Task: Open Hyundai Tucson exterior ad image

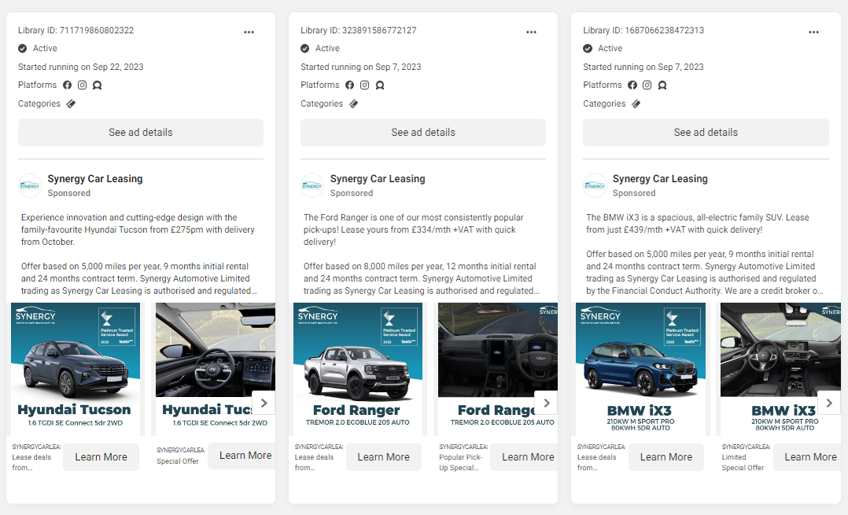Action: pyautogui.click(x=76, y=369)
